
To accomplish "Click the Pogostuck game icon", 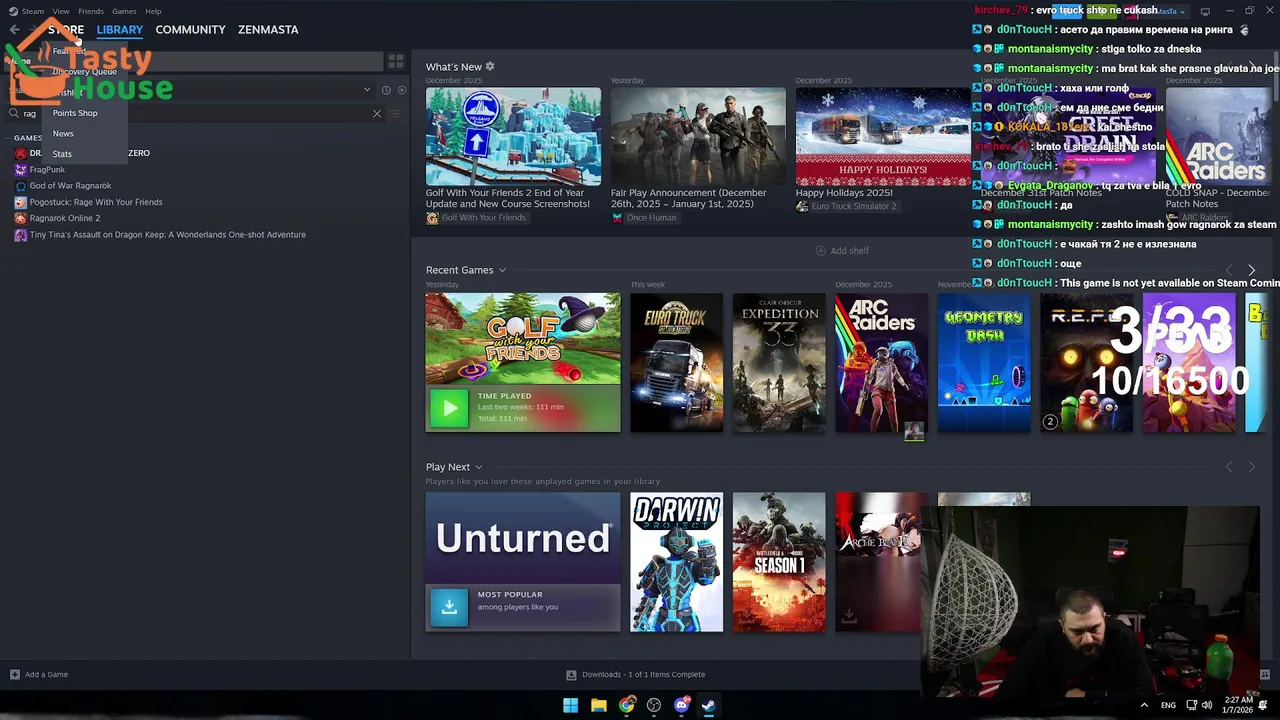I will pos(21,202).
